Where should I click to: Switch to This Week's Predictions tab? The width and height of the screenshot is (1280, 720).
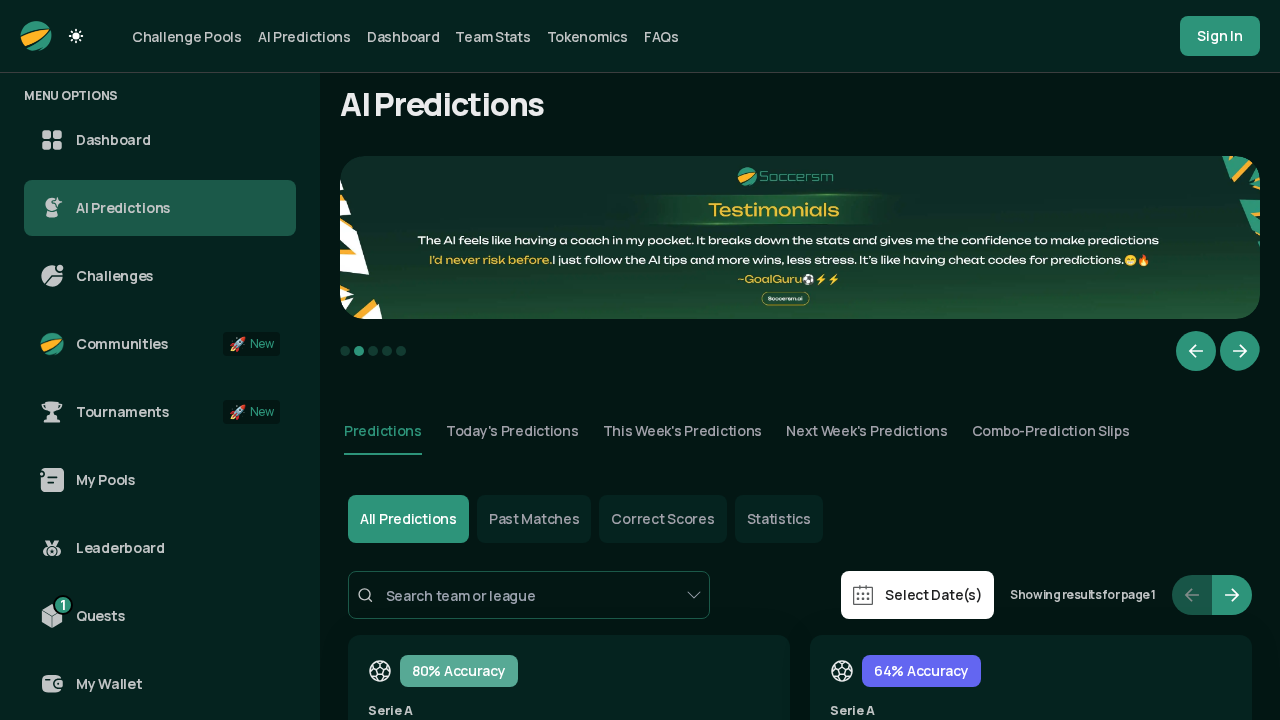tap(682, 431)
